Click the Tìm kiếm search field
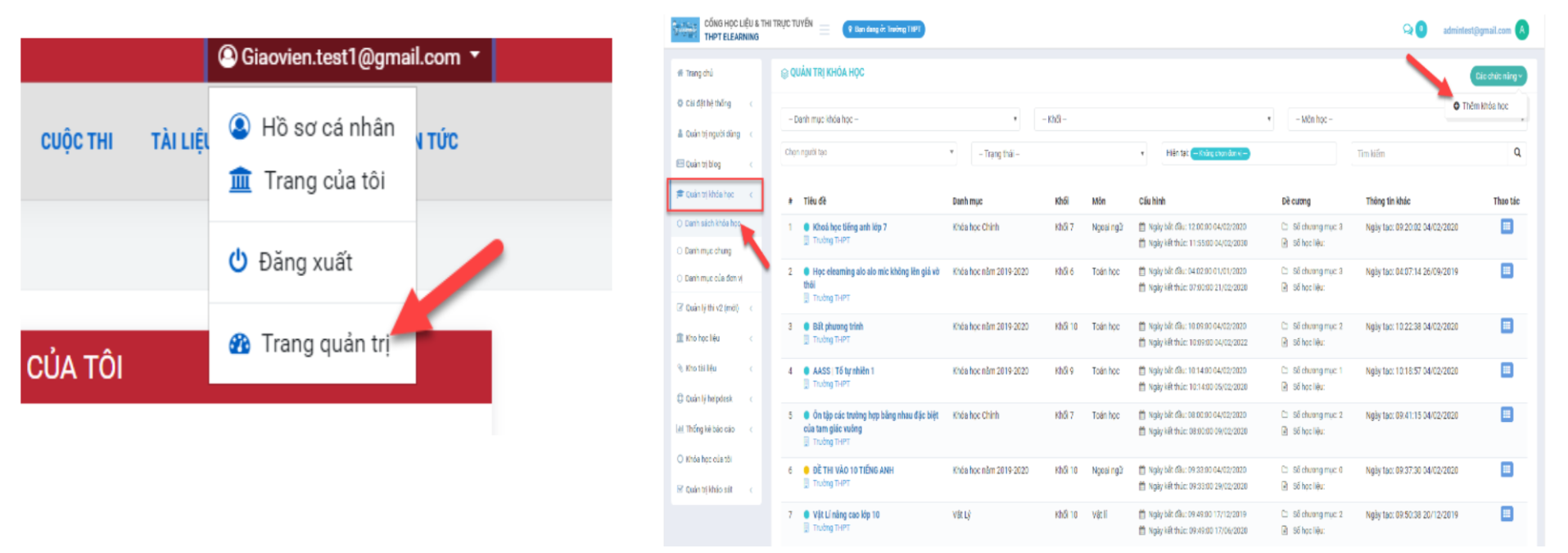The height and width of the screenshot is (553, 1568). tap(1429, 154)
